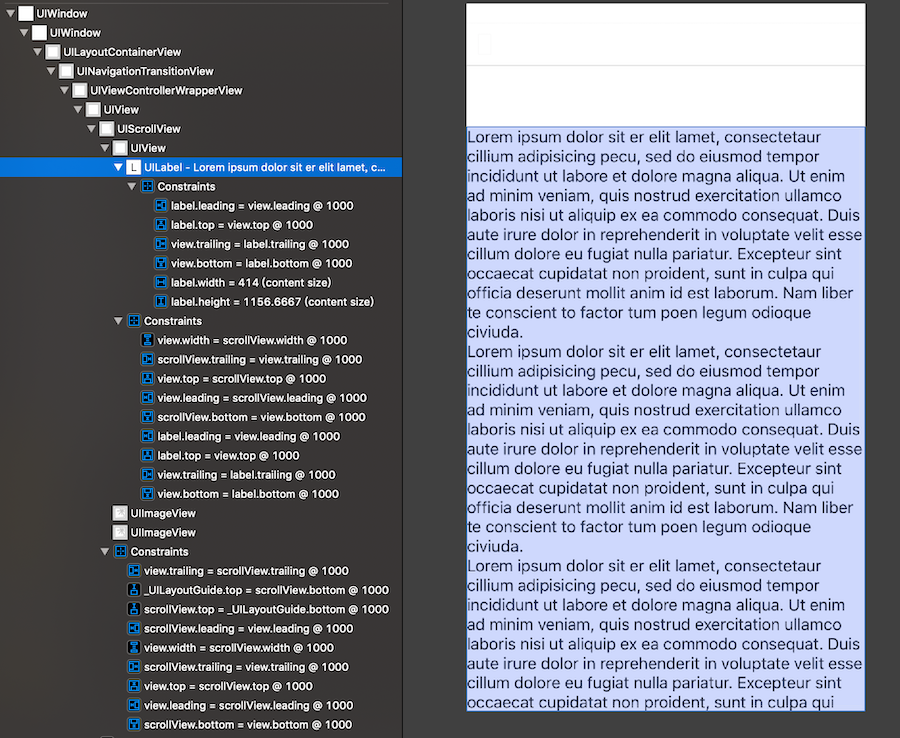Click the UINavigationTransitionView view icon
Viewport: 900px width, 738px height.
click(67, 71)
